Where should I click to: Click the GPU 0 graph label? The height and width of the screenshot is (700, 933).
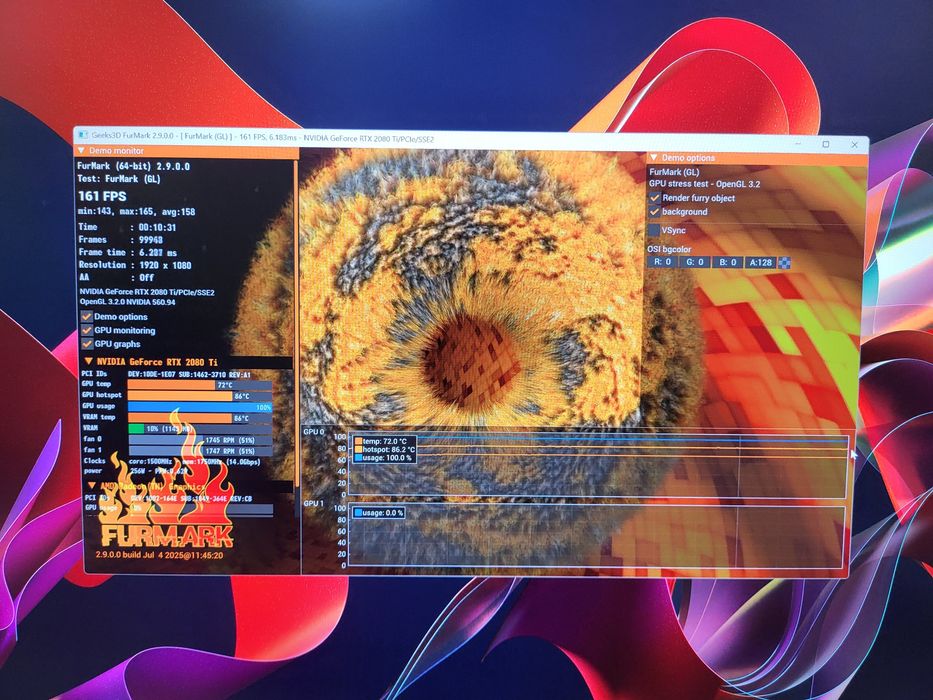(x=314, y=432)
